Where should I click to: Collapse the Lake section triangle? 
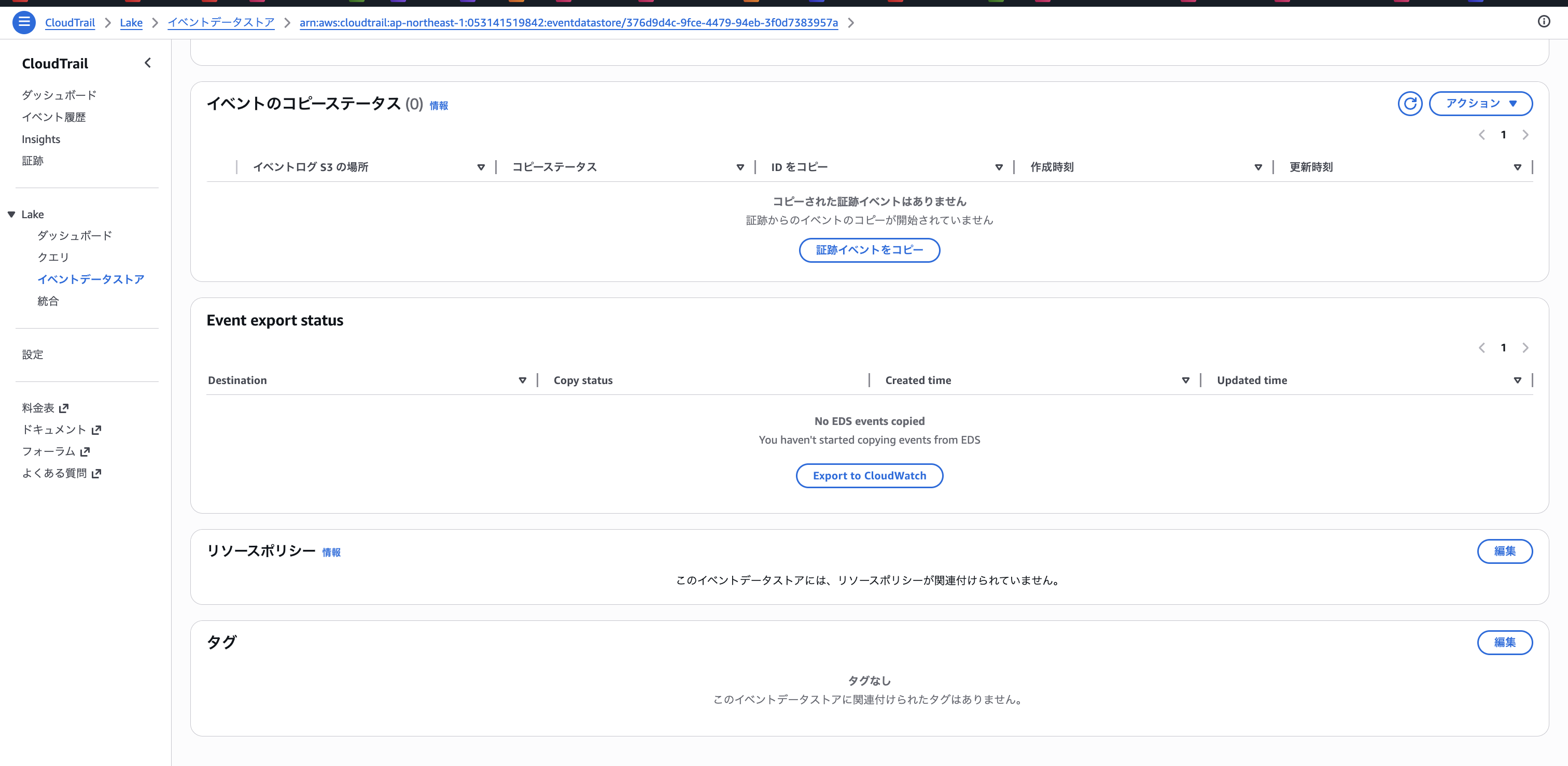pyautogui.click(x=11, y=214)
